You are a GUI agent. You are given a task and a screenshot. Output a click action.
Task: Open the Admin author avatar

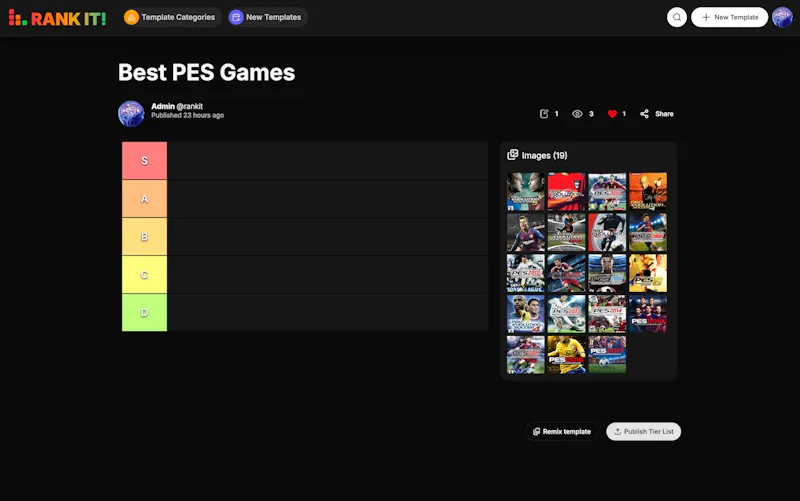(131, 113)
